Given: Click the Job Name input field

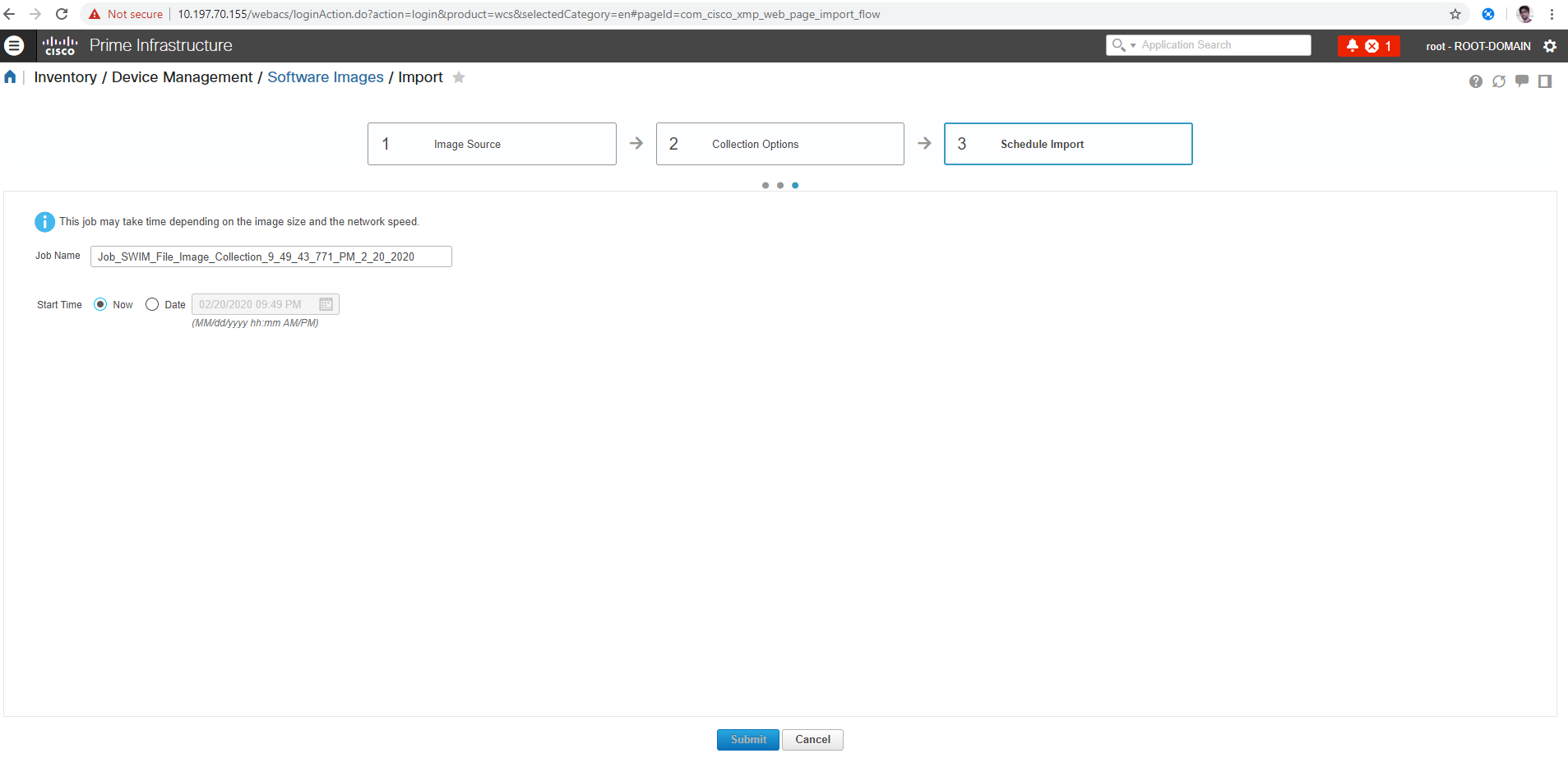Looking at the screenshot, I should [271, 256].
